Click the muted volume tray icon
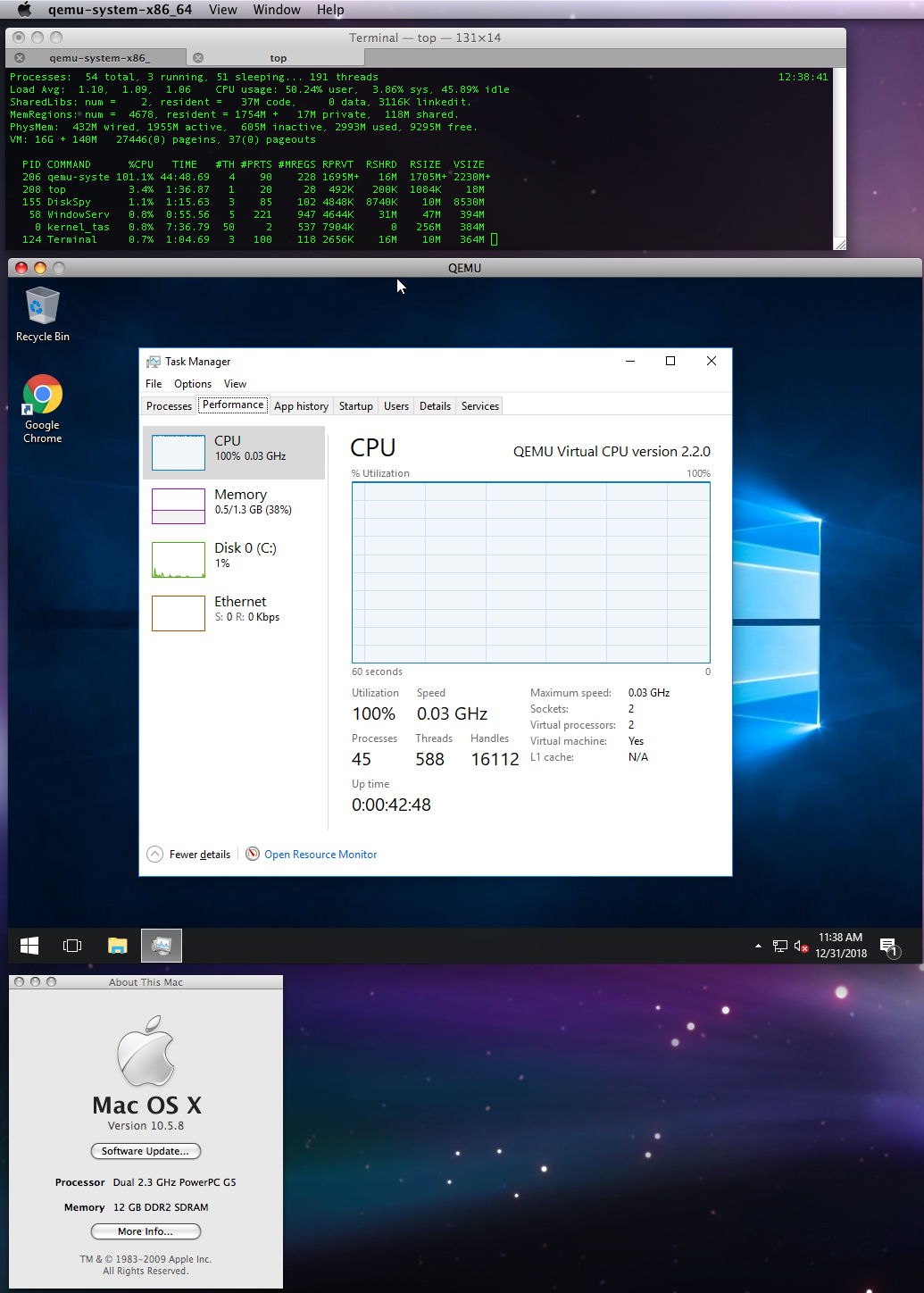Screen dimensions: 924x1293 (x=801, y=946)
